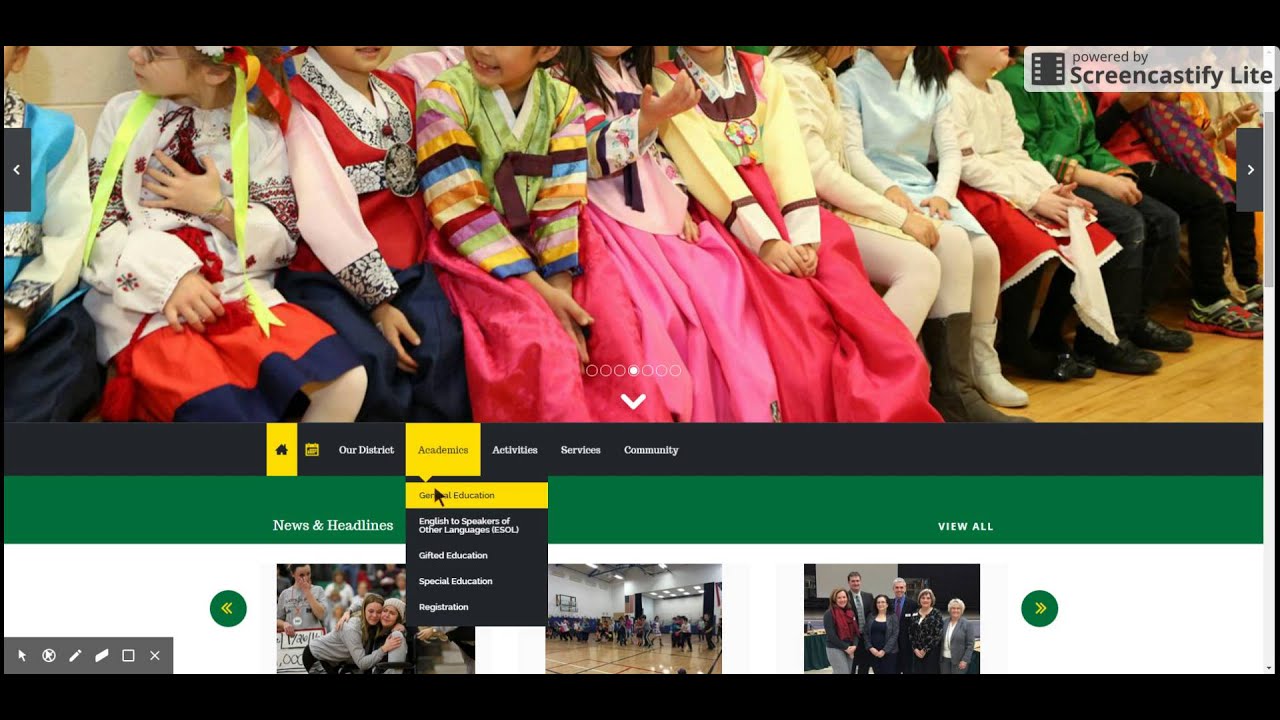Go to the home page icon
1280x720 pixels.
pyautogui.click(x=282, y=450)
